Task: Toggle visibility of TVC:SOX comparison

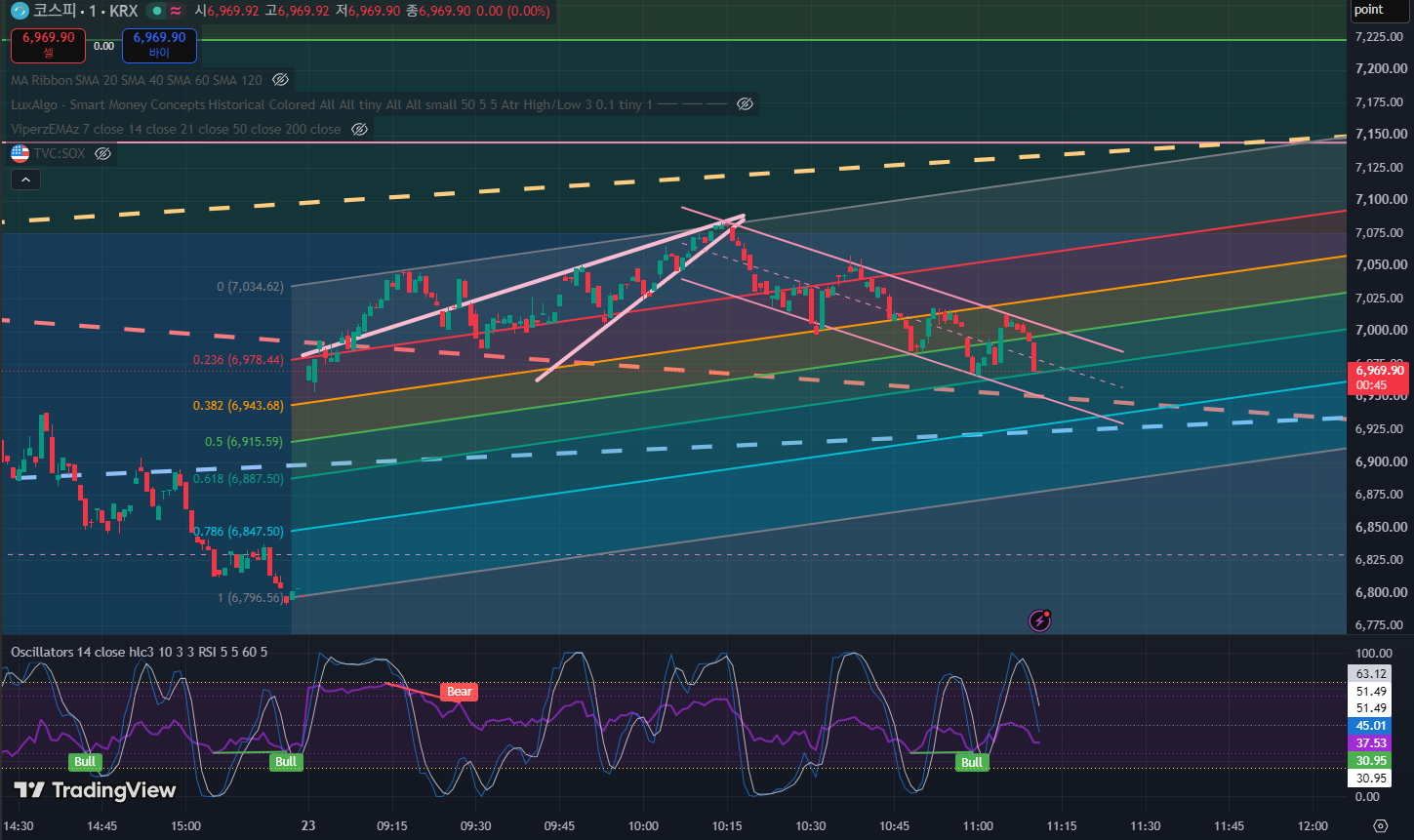Action: (x=103, y=153)
